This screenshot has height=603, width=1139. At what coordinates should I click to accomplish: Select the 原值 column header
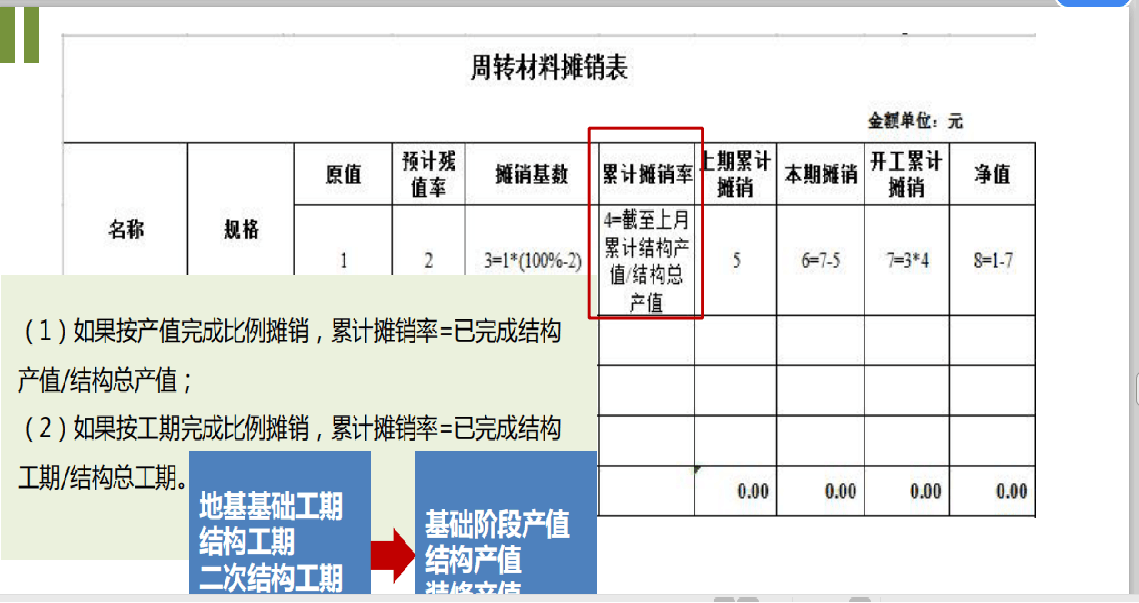click(x=342, y=175)
